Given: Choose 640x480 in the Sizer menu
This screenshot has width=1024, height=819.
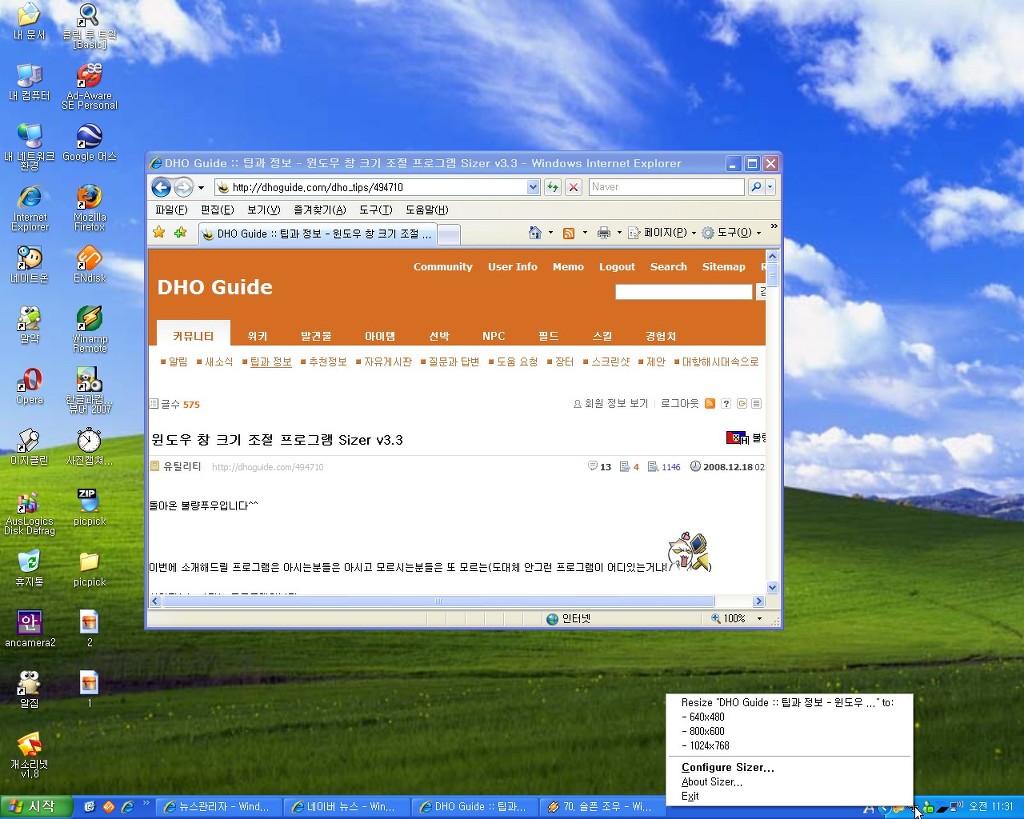Looking at the screenshot, I should [x=789, y=717].
